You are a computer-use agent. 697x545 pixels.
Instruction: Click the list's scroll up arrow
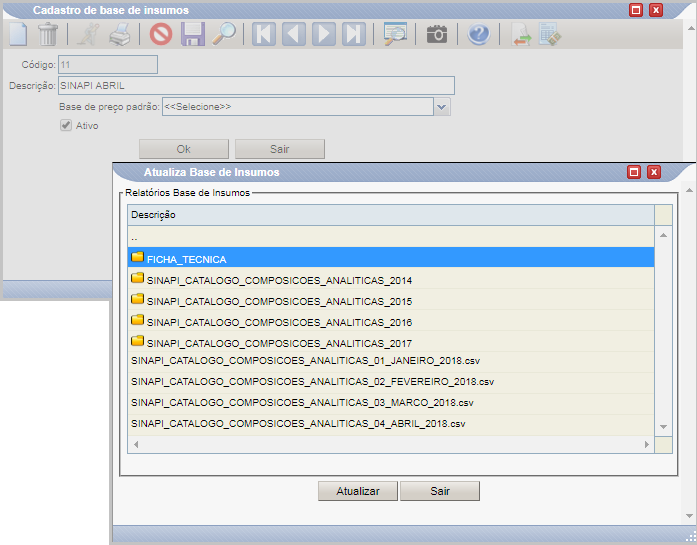(663, 235)
